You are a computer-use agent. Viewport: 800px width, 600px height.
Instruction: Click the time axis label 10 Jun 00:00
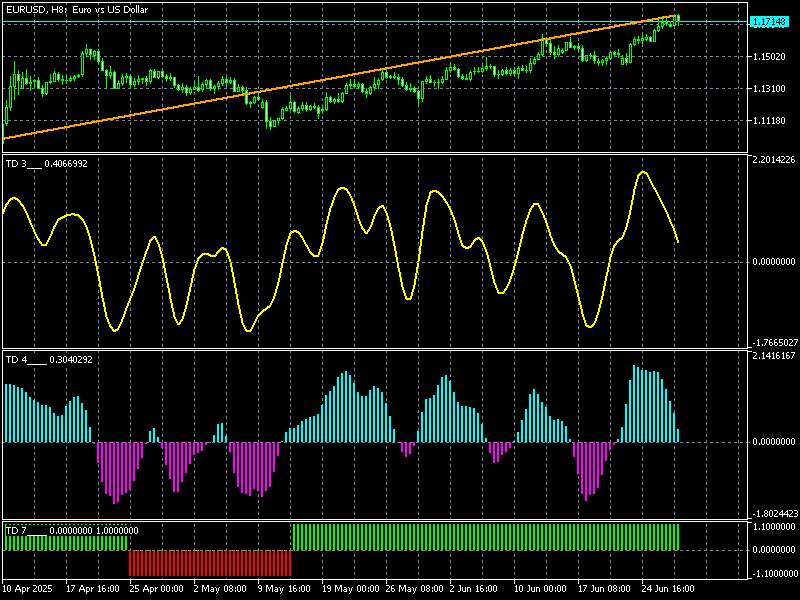click(540, 589)
